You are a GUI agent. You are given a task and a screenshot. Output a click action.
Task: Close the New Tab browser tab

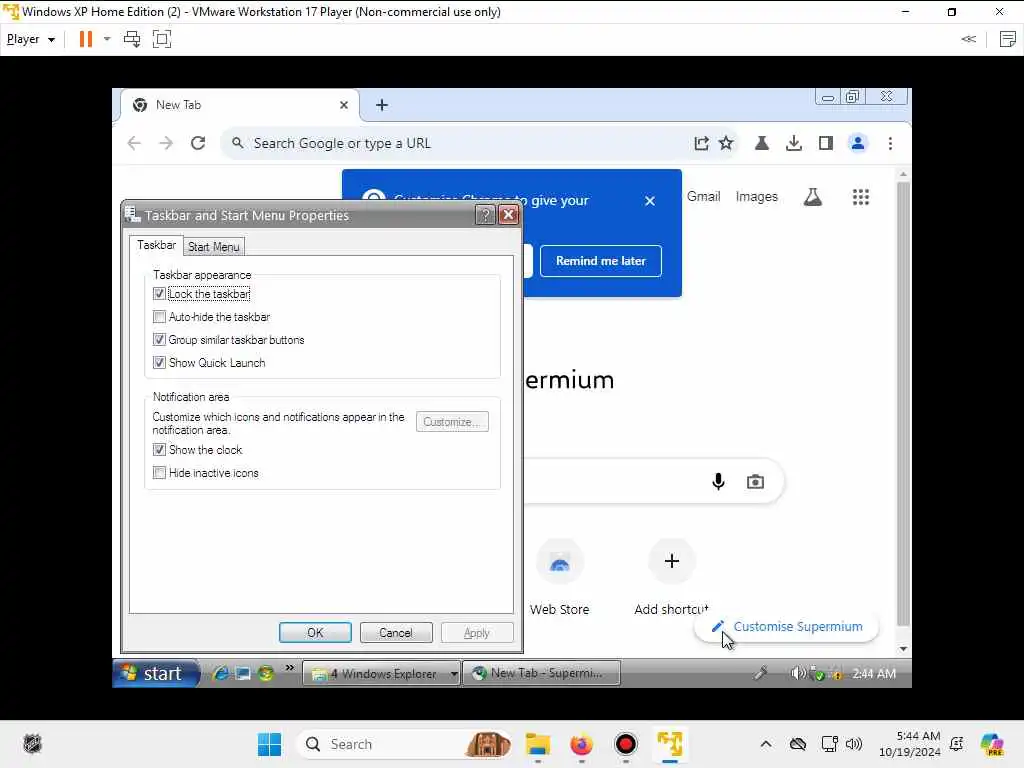click(x=344, y=104)
